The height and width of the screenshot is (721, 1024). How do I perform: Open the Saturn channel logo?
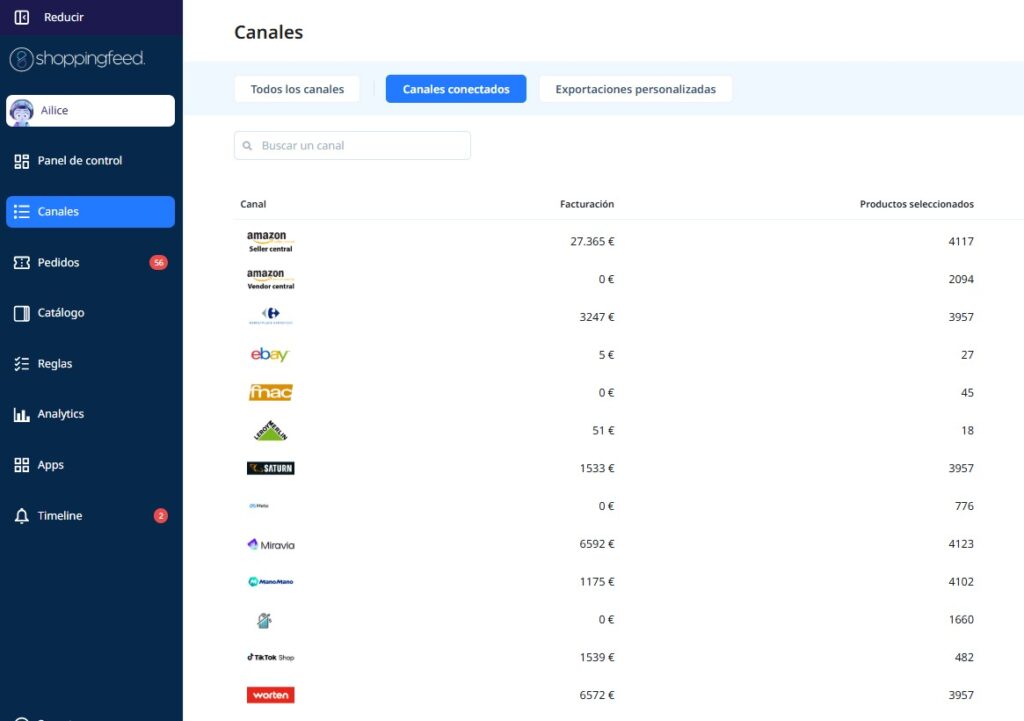270,468
